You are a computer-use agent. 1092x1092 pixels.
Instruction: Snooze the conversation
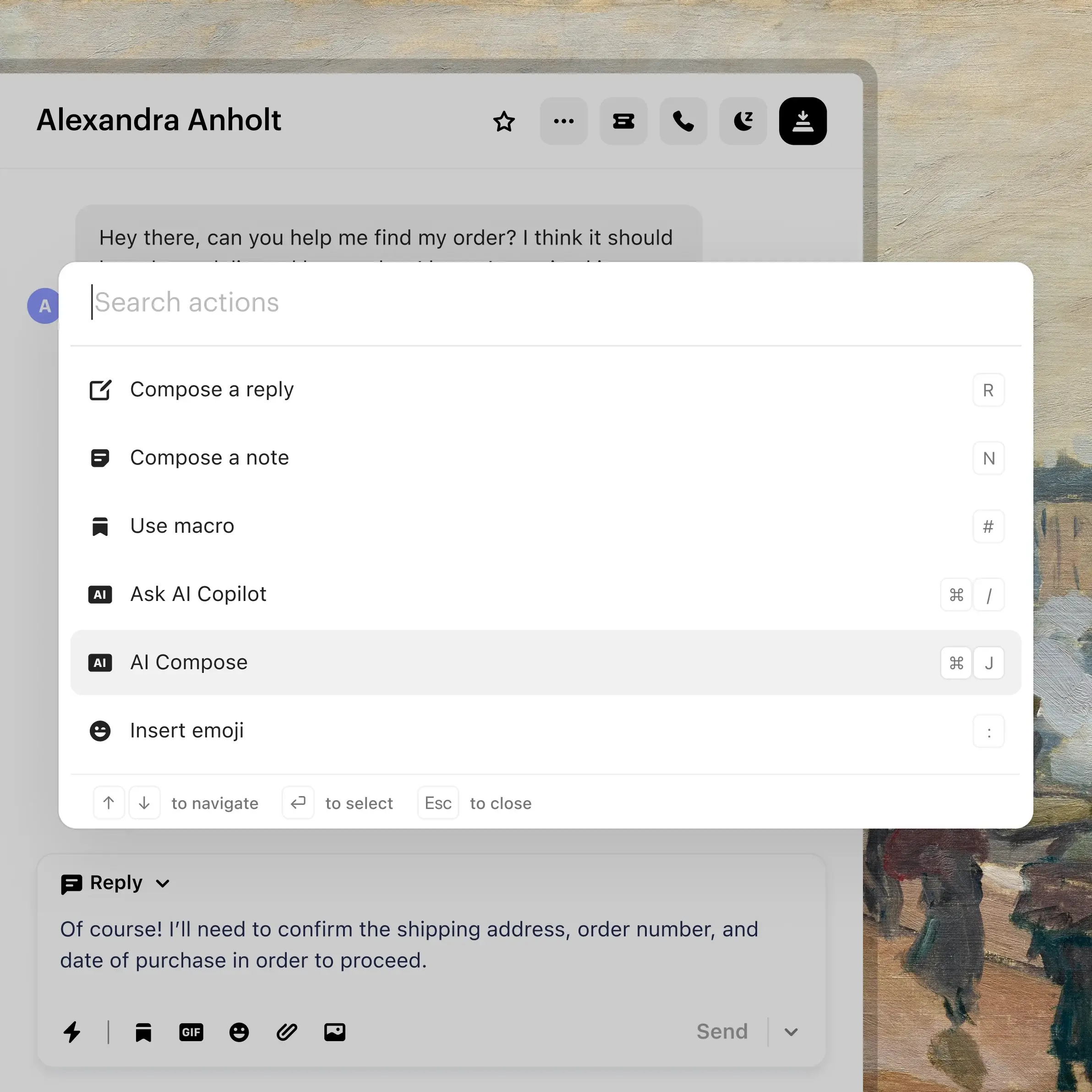click(x=743, y=121)
